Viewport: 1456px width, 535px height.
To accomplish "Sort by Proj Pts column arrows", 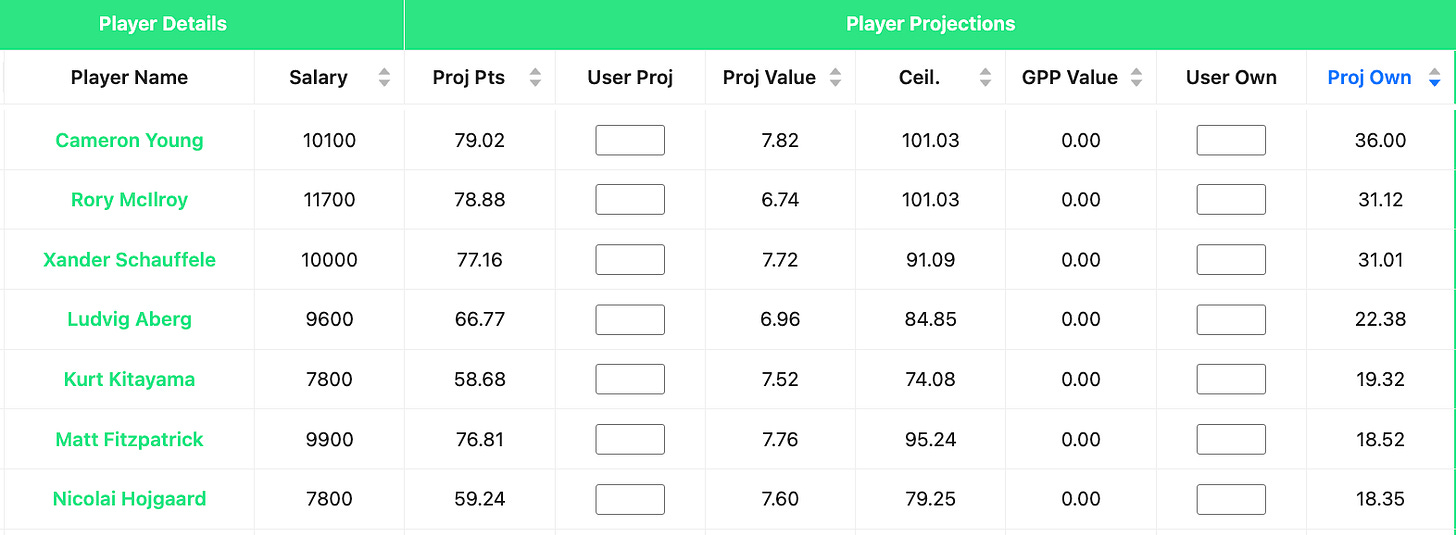I will pos(535,78).
